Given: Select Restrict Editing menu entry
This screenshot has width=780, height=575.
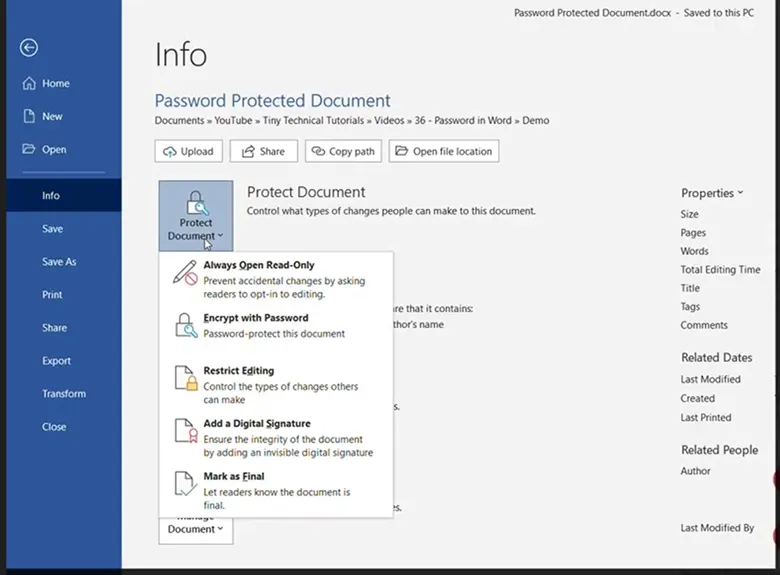Looking at the screenshot, I should click(276, 384).
